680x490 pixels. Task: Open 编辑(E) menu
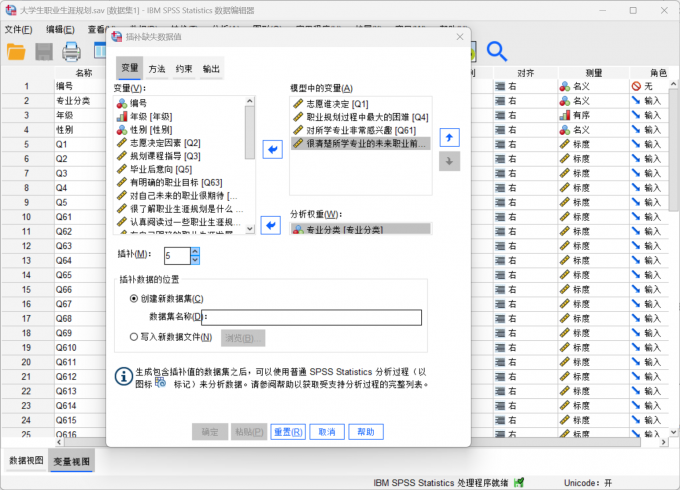60,29
